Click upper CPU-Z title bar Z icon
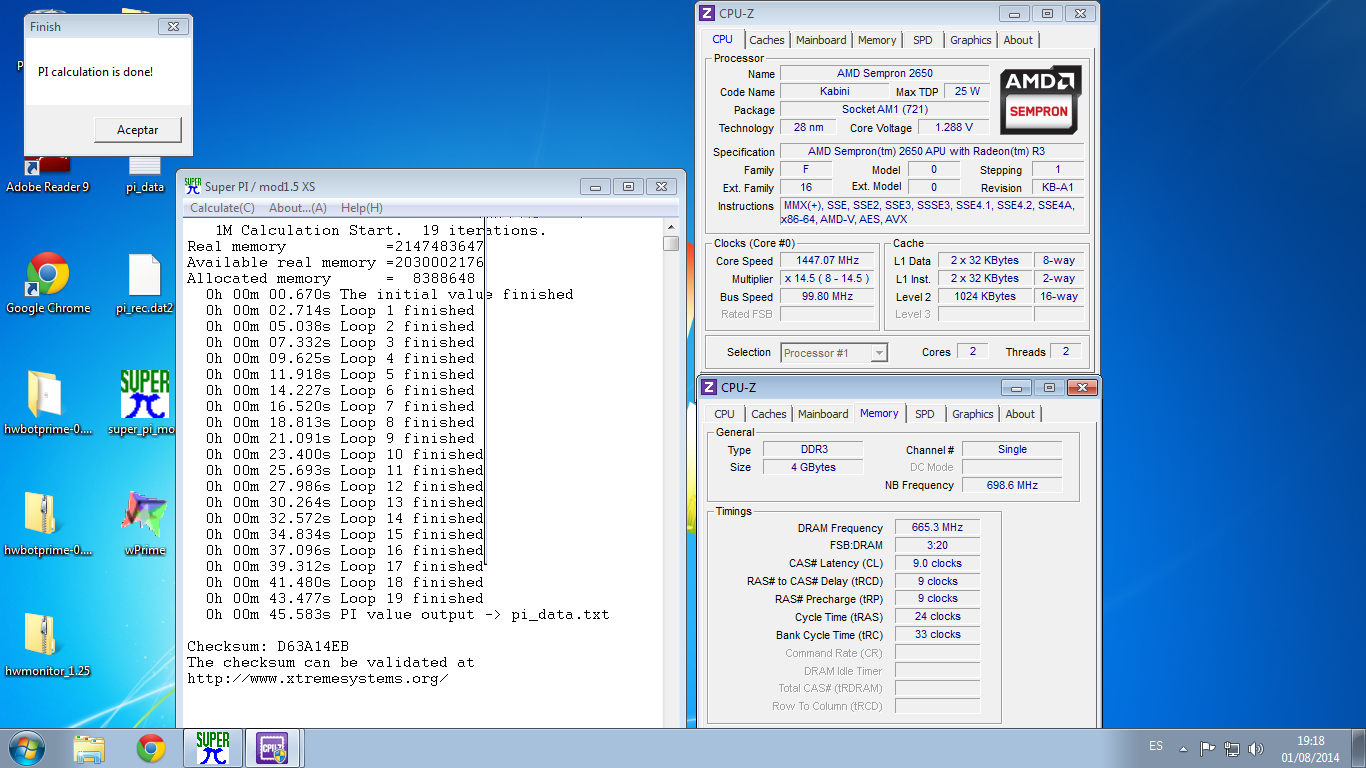1366x768 pixels. [707, 13]
